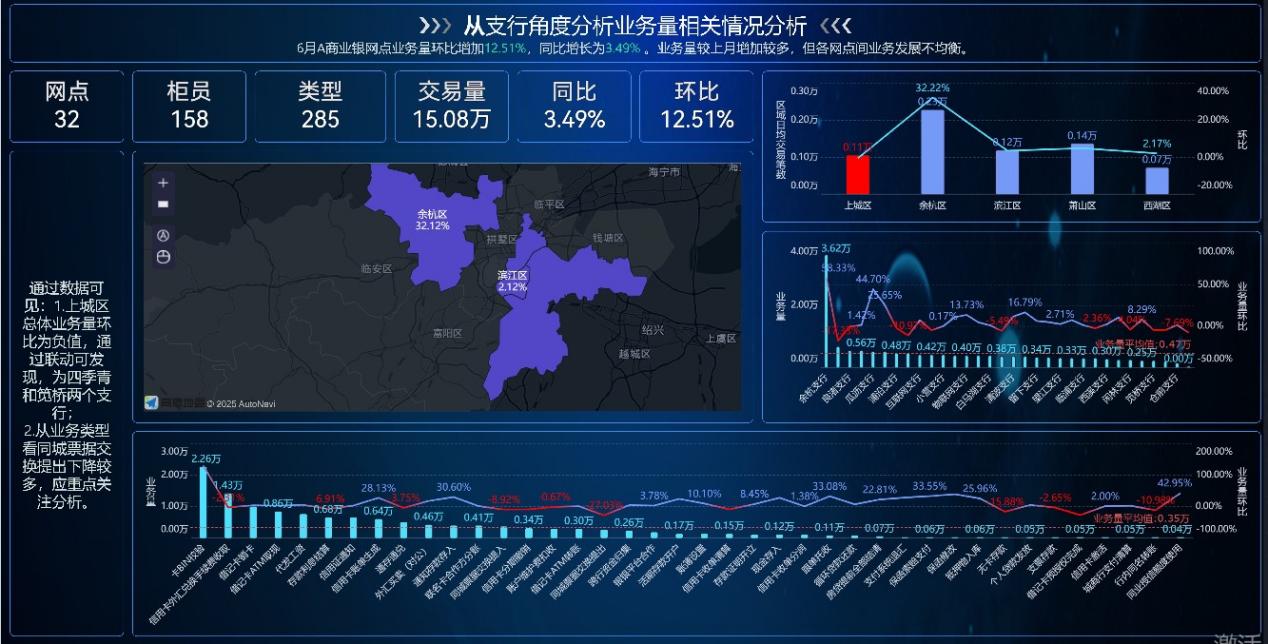Click the 同比 3.49% metric card
Viewport: 1268px width, 644px height.
click(574, 106)
